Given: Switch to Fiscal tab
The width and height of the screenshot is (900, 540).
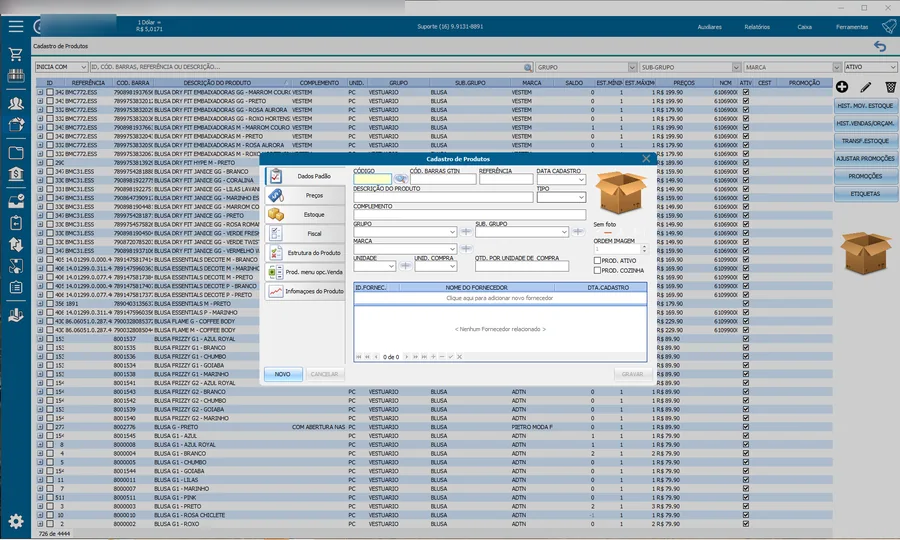Looking at the screenshot, I should point(305,234).
